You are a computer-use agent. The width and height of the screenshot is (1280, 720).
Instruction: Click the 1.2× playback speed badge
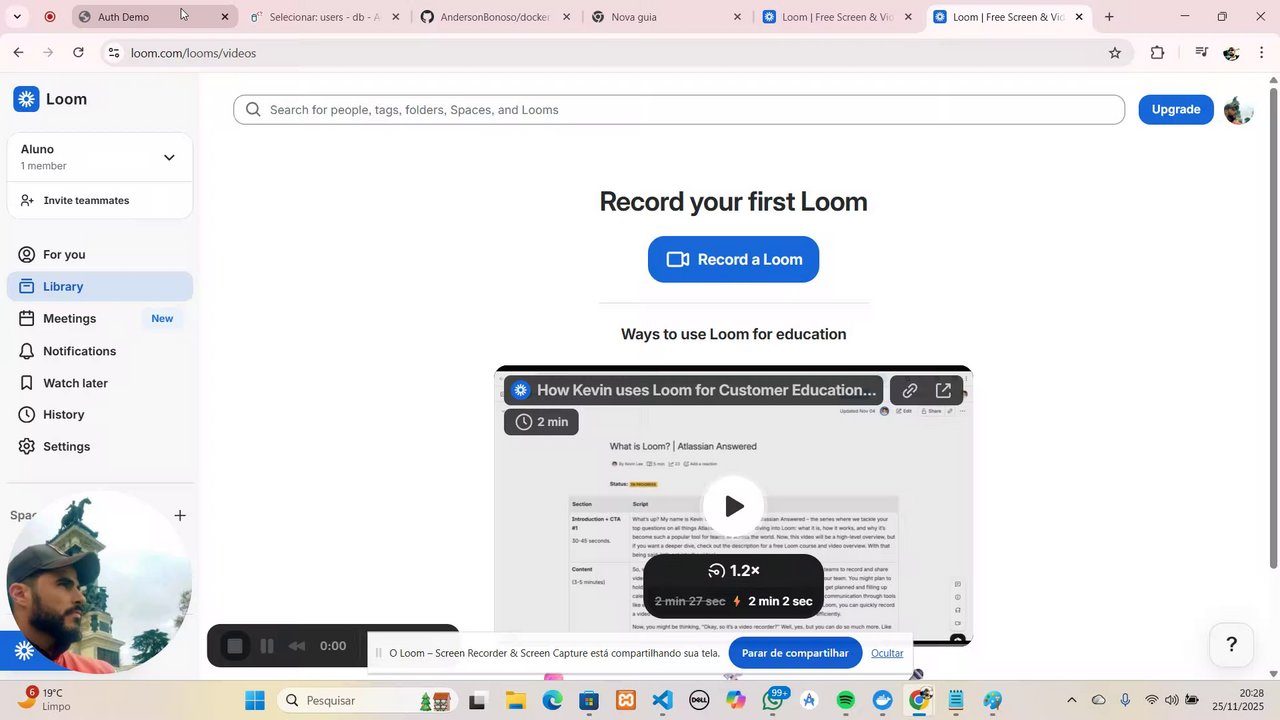733,571
